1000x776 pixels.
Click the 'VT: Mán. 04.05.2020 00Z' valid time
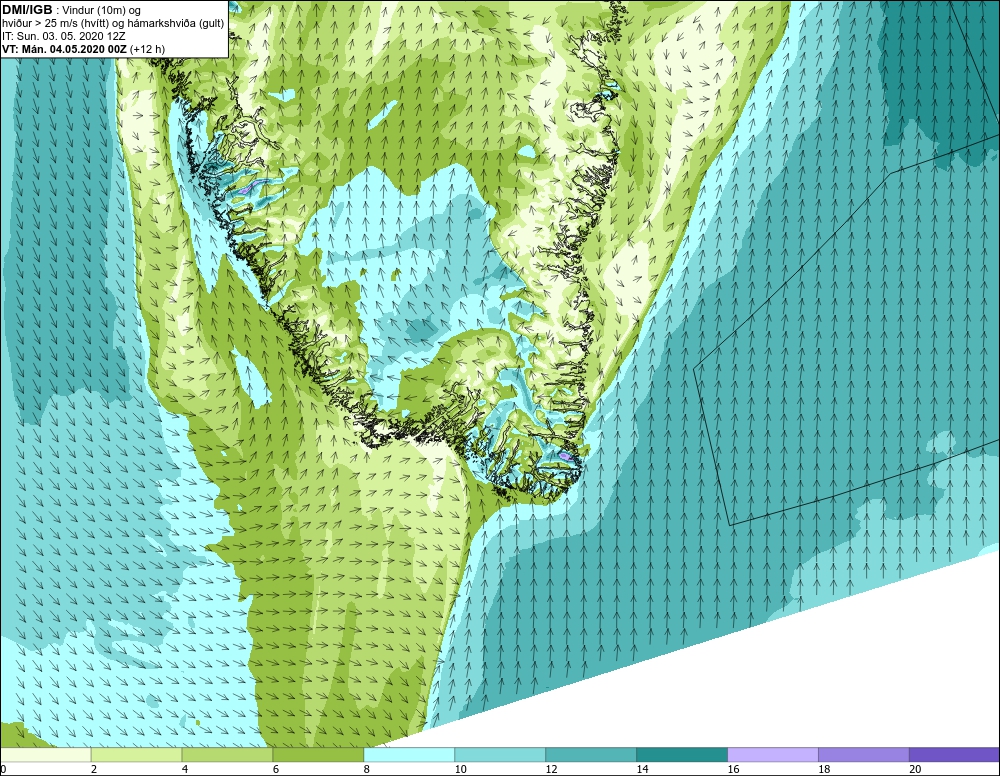pos(64,49)
